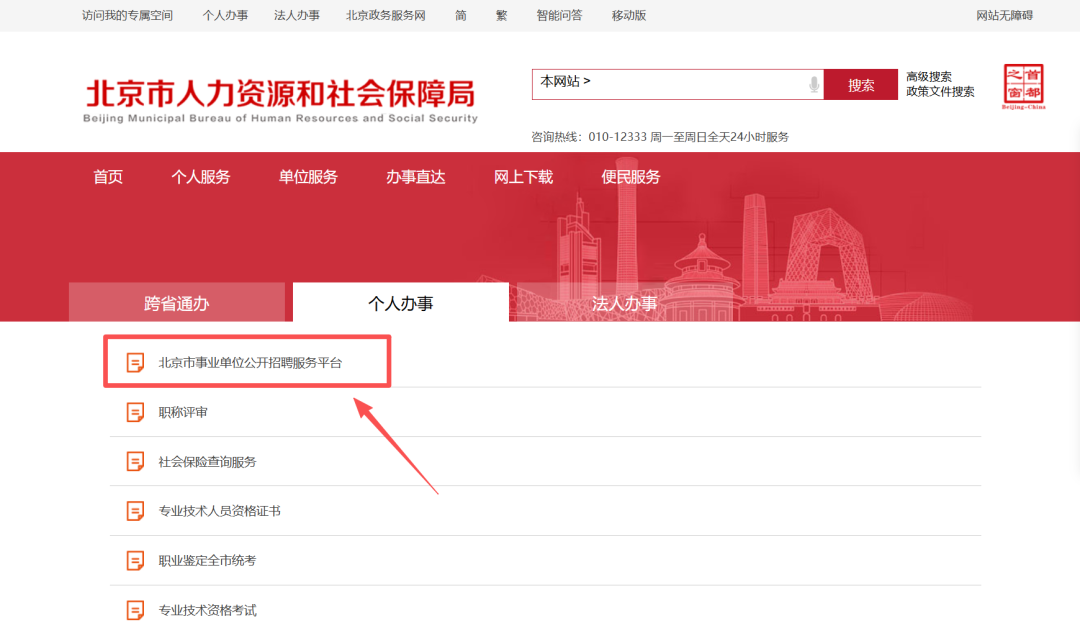Open 北京市事业单位公开招聘服务平台 entry

tap(250, 362)
